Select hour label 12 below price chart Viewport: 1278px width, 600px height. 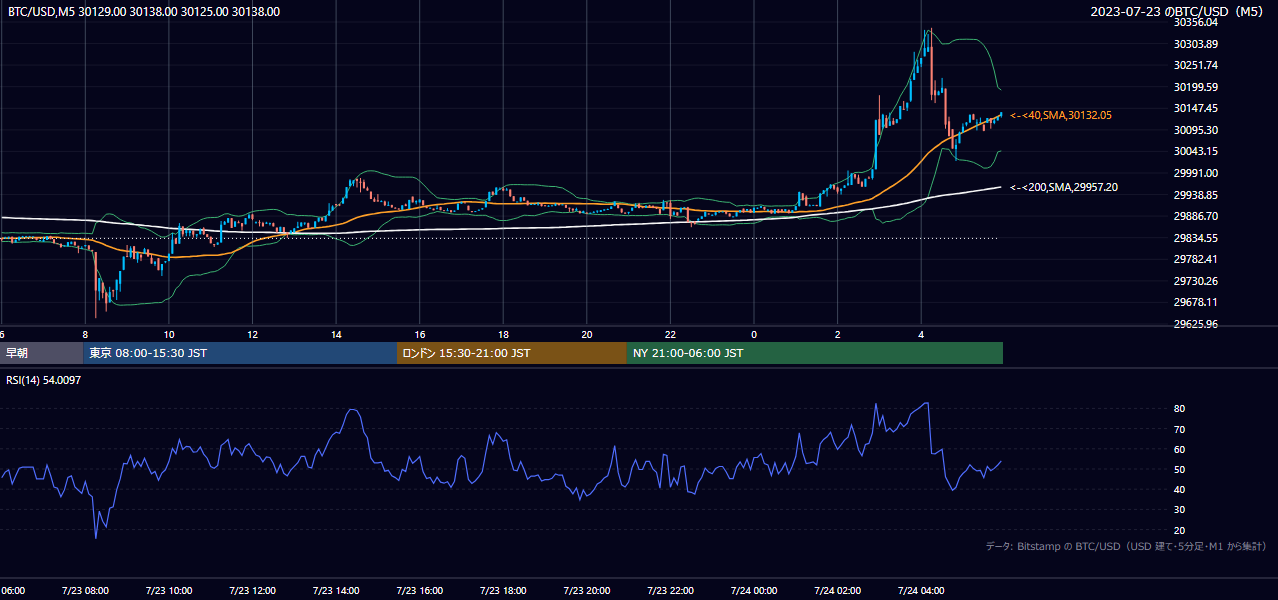coord(253,334)
